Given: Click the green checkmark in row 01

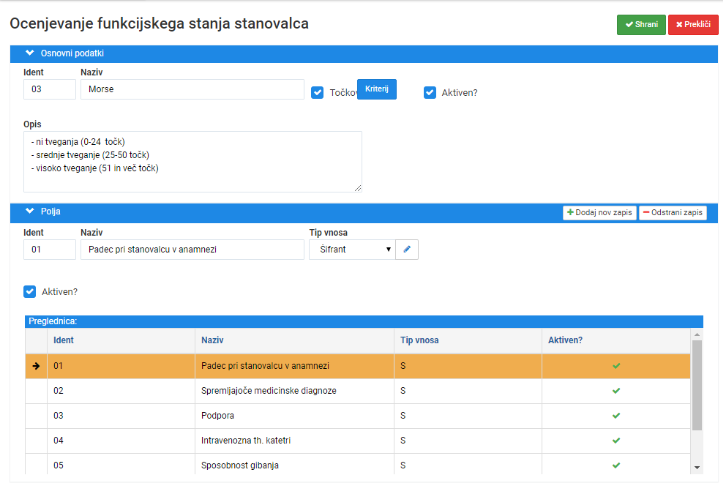Looking at the screenshot, I should pyautogui.click(x=616, y=366).
